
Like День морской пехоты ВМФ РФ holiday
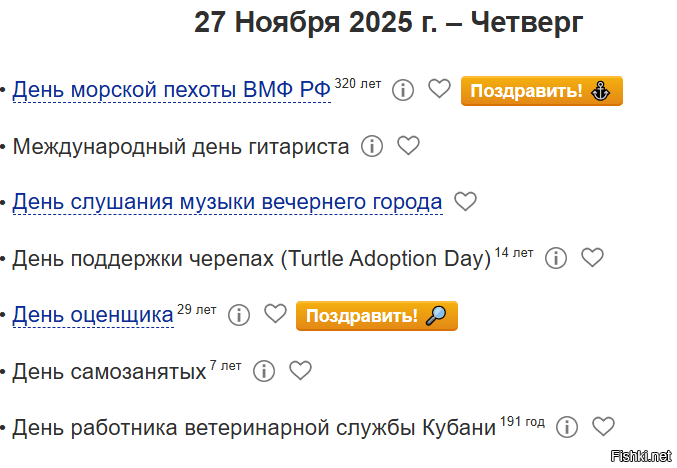(439, 89)
